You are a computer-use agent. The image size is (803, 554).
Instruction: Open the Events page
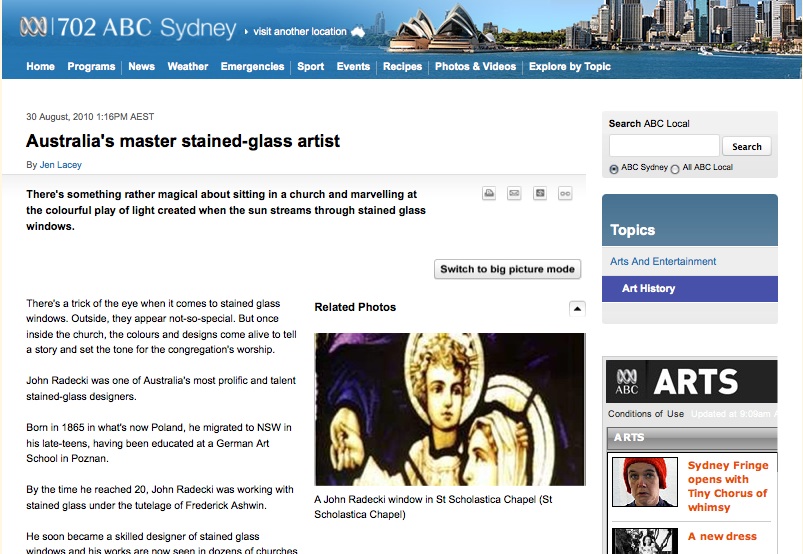[x=353, y=67]
